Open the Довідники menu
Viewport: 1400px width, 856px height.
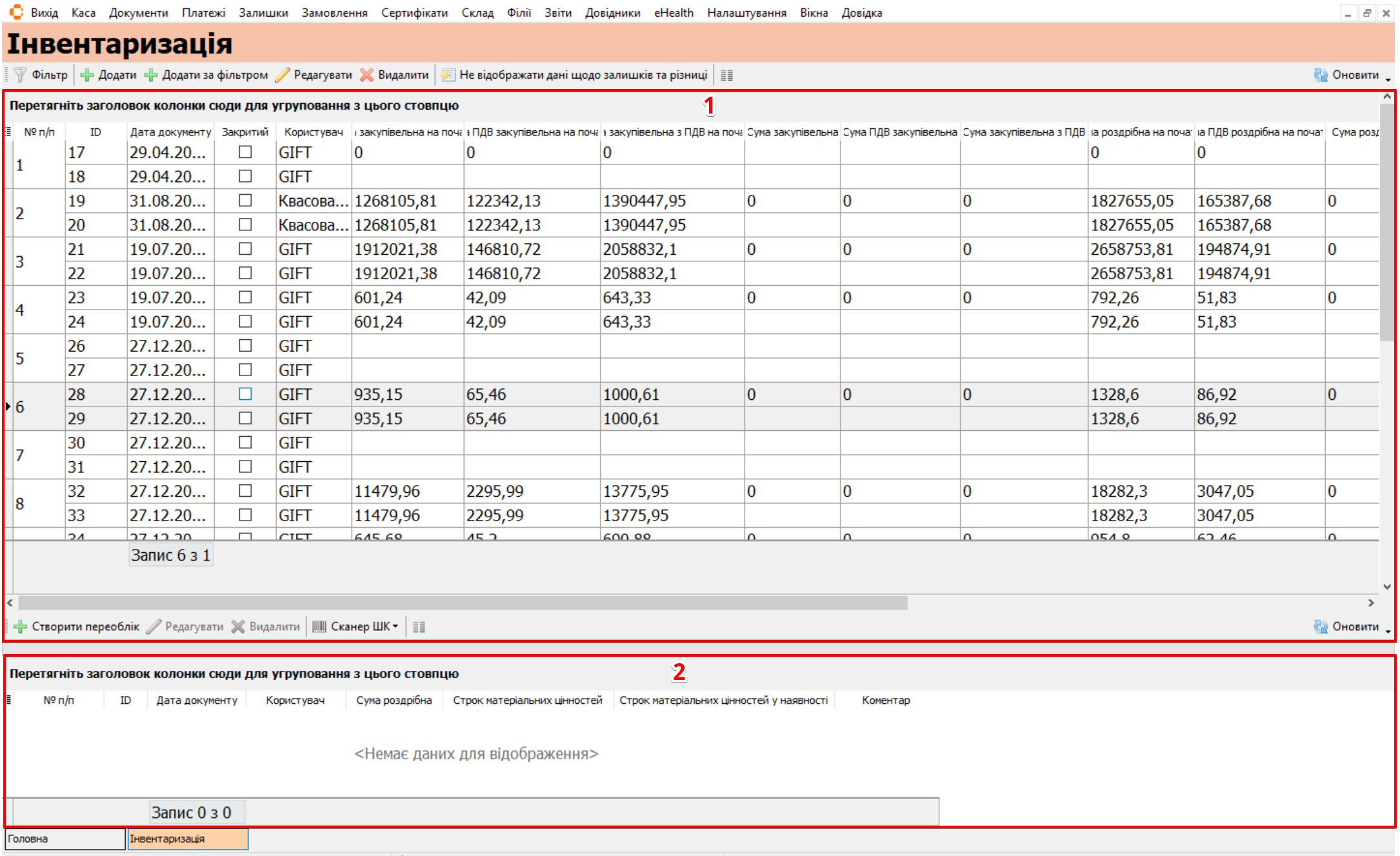click(x=612, y=13)
